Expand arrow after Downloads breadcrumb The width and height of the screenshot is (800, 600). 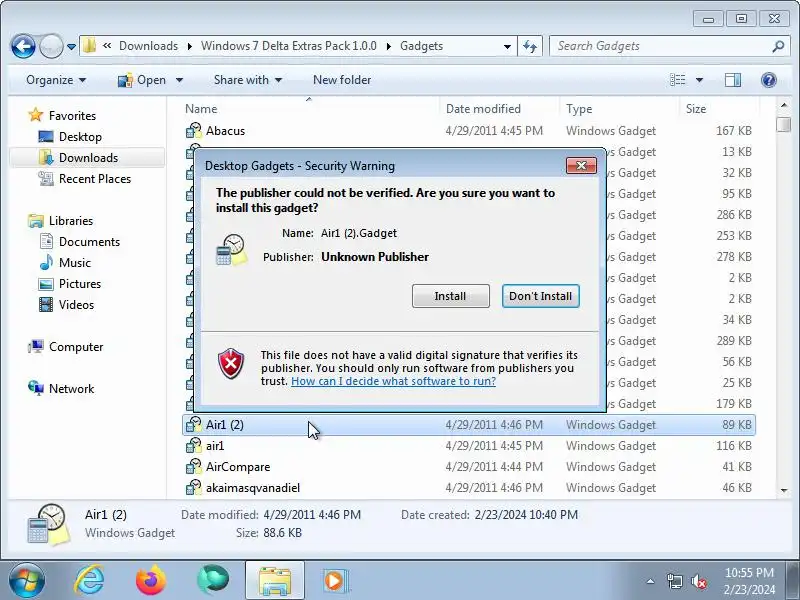[189, 46]
